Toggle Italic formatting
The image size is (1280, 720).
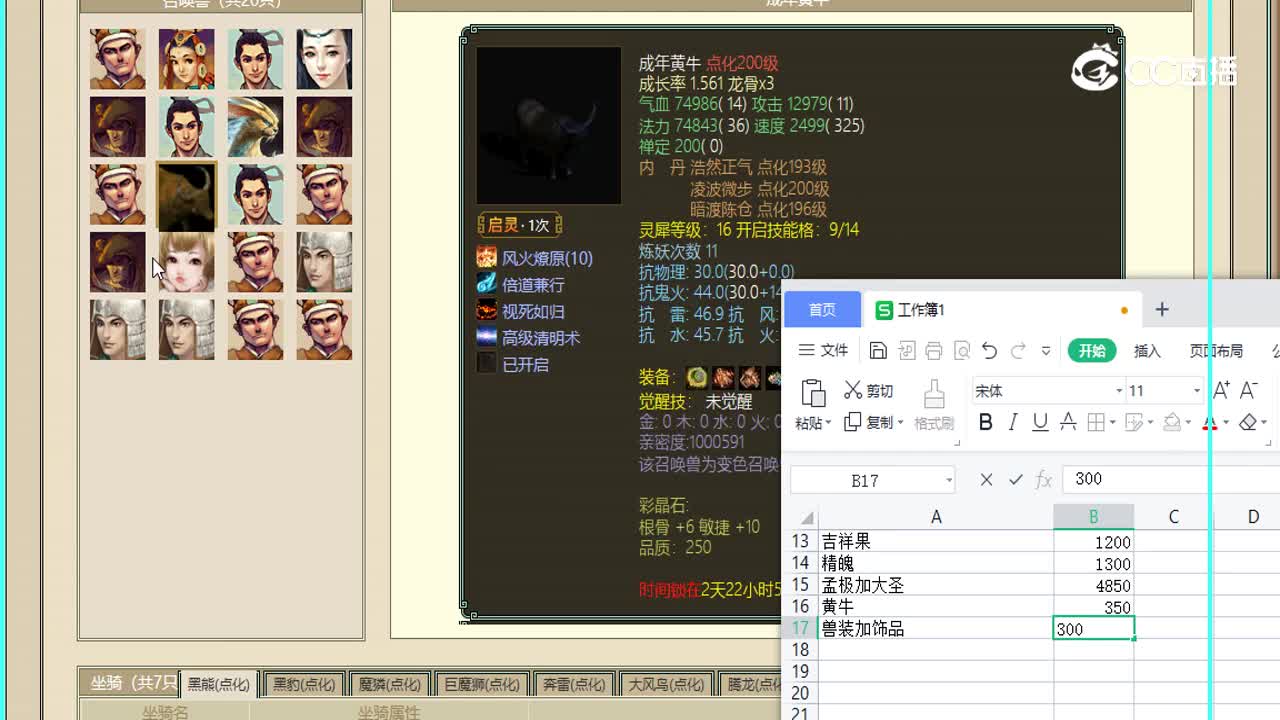pyautogui.click(x=1012, y=422)
